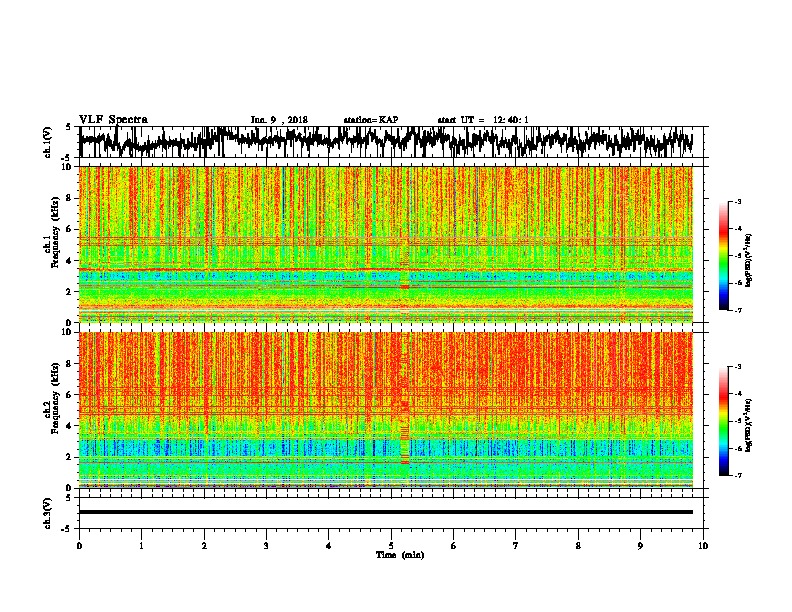The width and height of the screenshot is (792, 612).
Task: Select the ch.1 spectrogram color bar
Action: pos(723,256)
